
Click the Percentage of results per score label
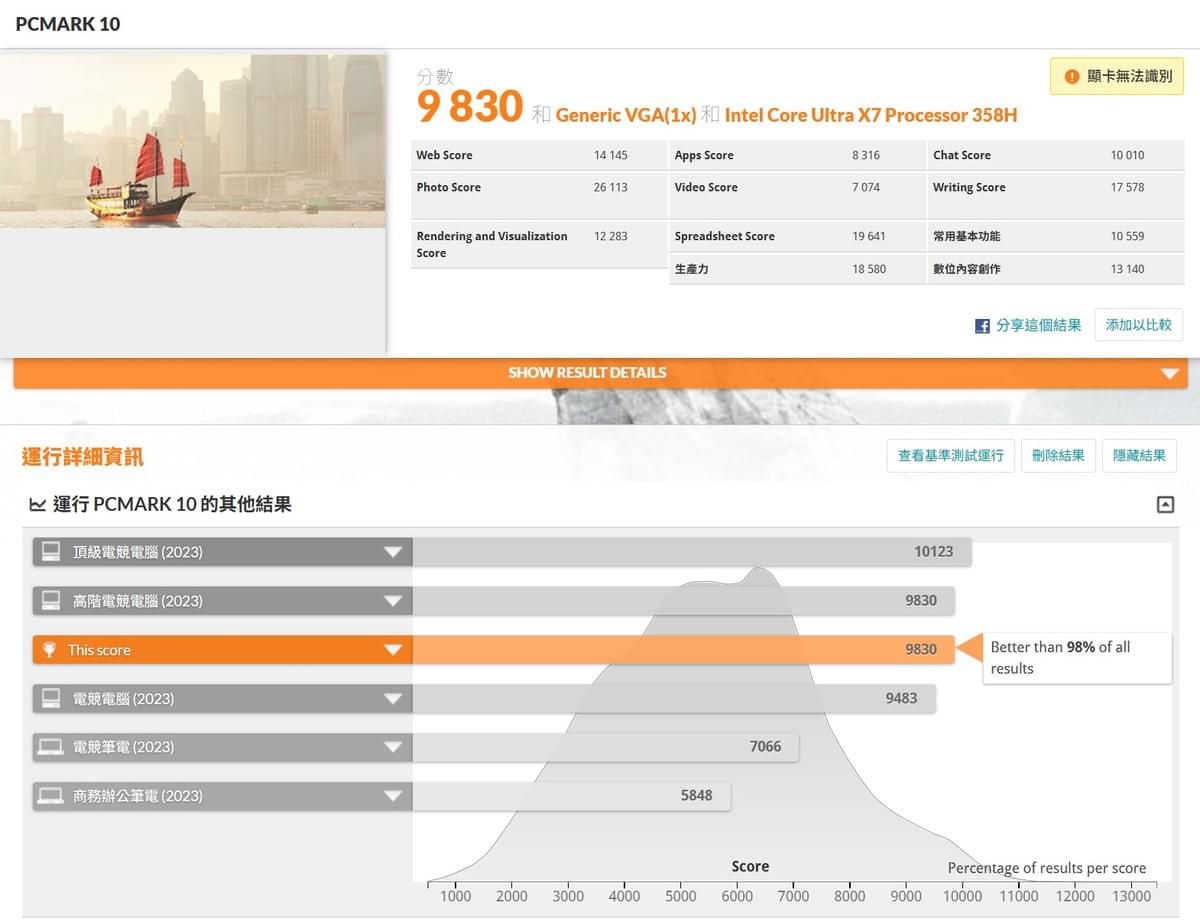[x=1047, y=868]
